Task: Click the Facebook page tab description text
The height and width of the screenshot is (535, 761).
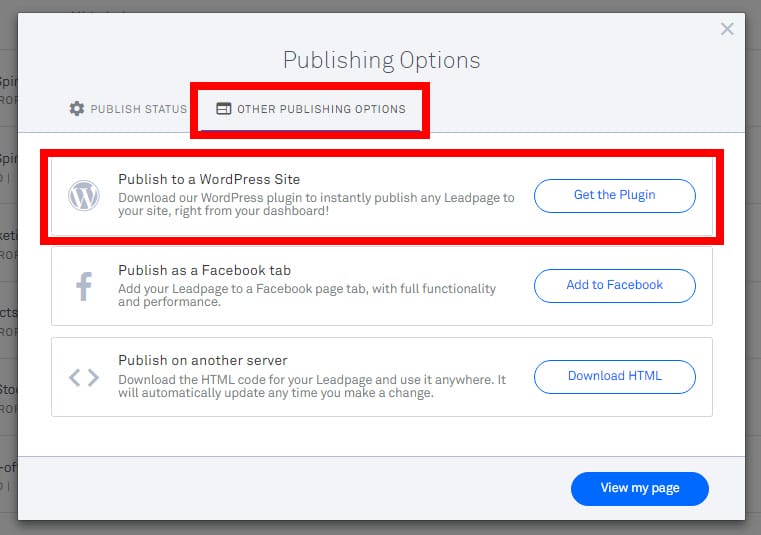Action: click(306, 295)
